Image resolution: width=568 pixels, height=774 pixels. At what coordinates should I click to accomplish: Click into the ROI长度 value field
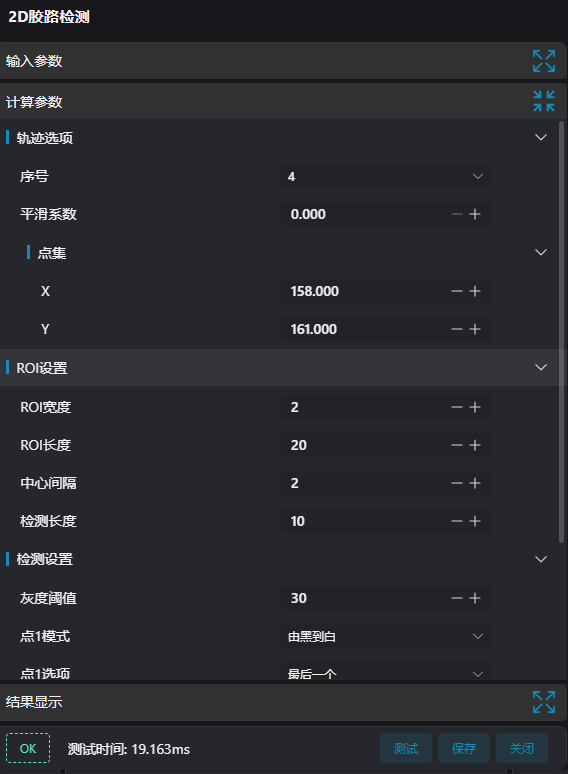[x=365, y=445]
